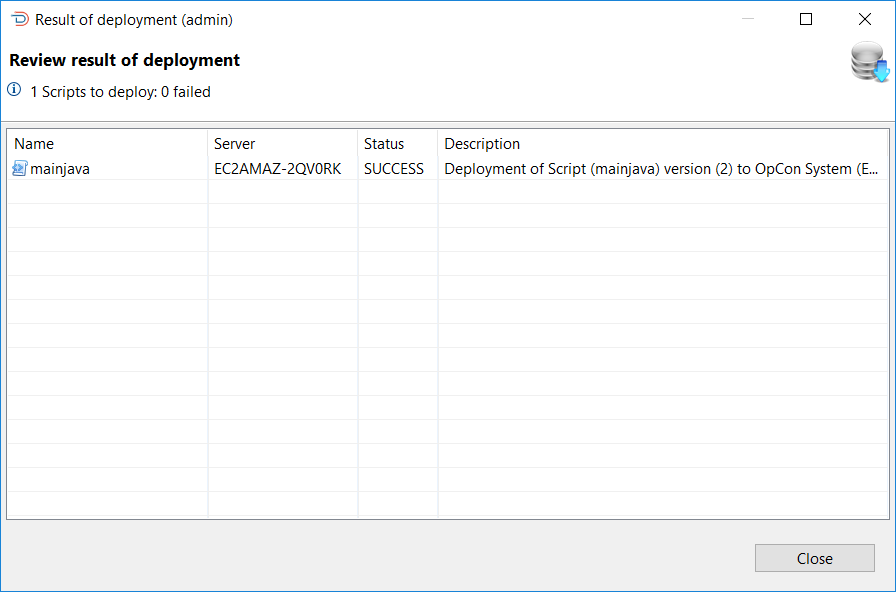896x592 pixels.
Task: Sort table by Status column header
Action: tap(398, 143)
